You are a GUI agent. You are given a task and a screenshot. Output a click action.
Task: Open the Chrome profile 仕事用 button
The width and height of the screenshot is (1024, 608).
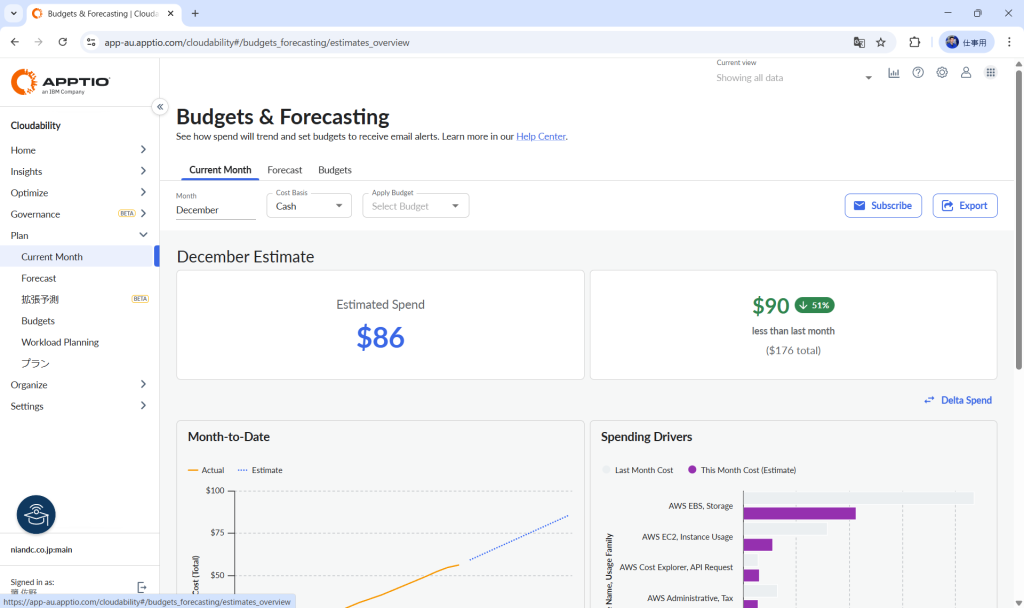tap(967, 42)
